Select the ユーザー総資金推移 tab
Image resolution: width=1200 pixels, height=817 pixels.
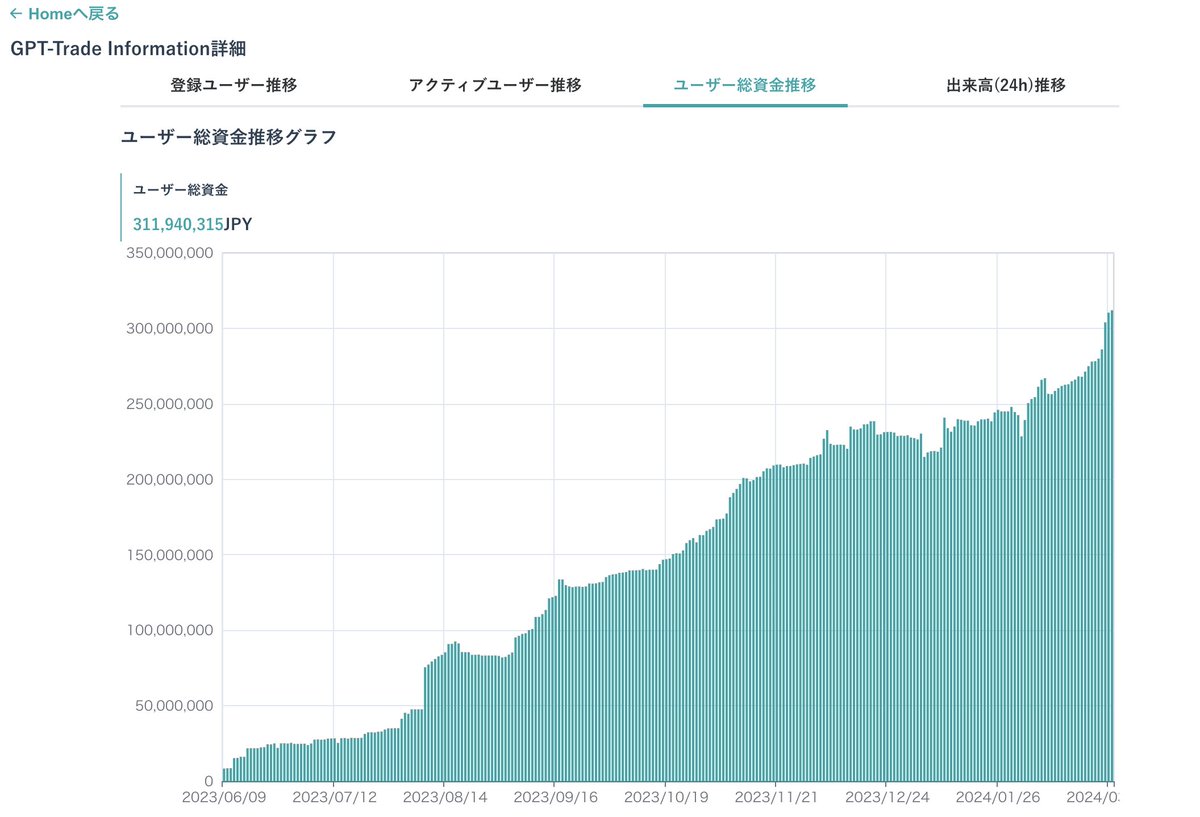point(744,86)
